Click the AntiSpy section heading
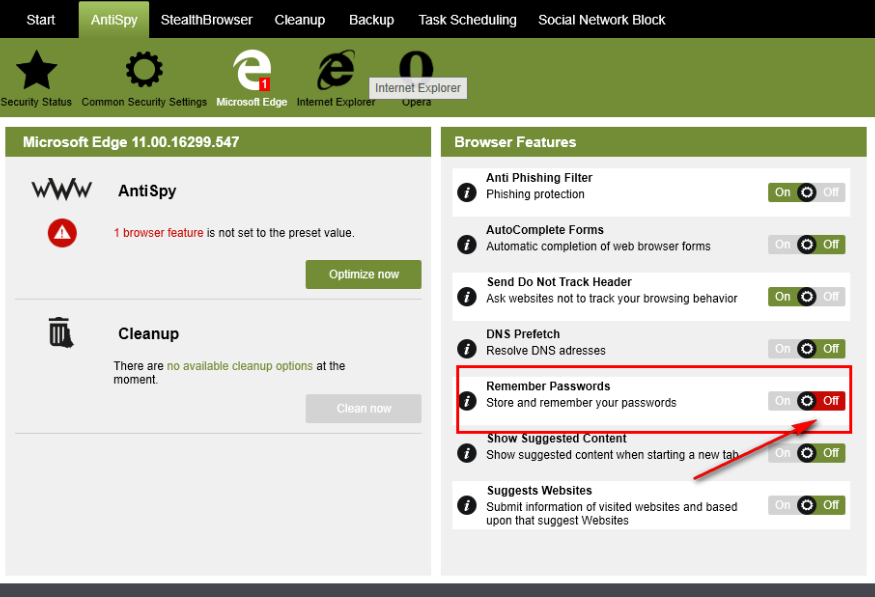The image size is (875, 597). tap(147, 191)
